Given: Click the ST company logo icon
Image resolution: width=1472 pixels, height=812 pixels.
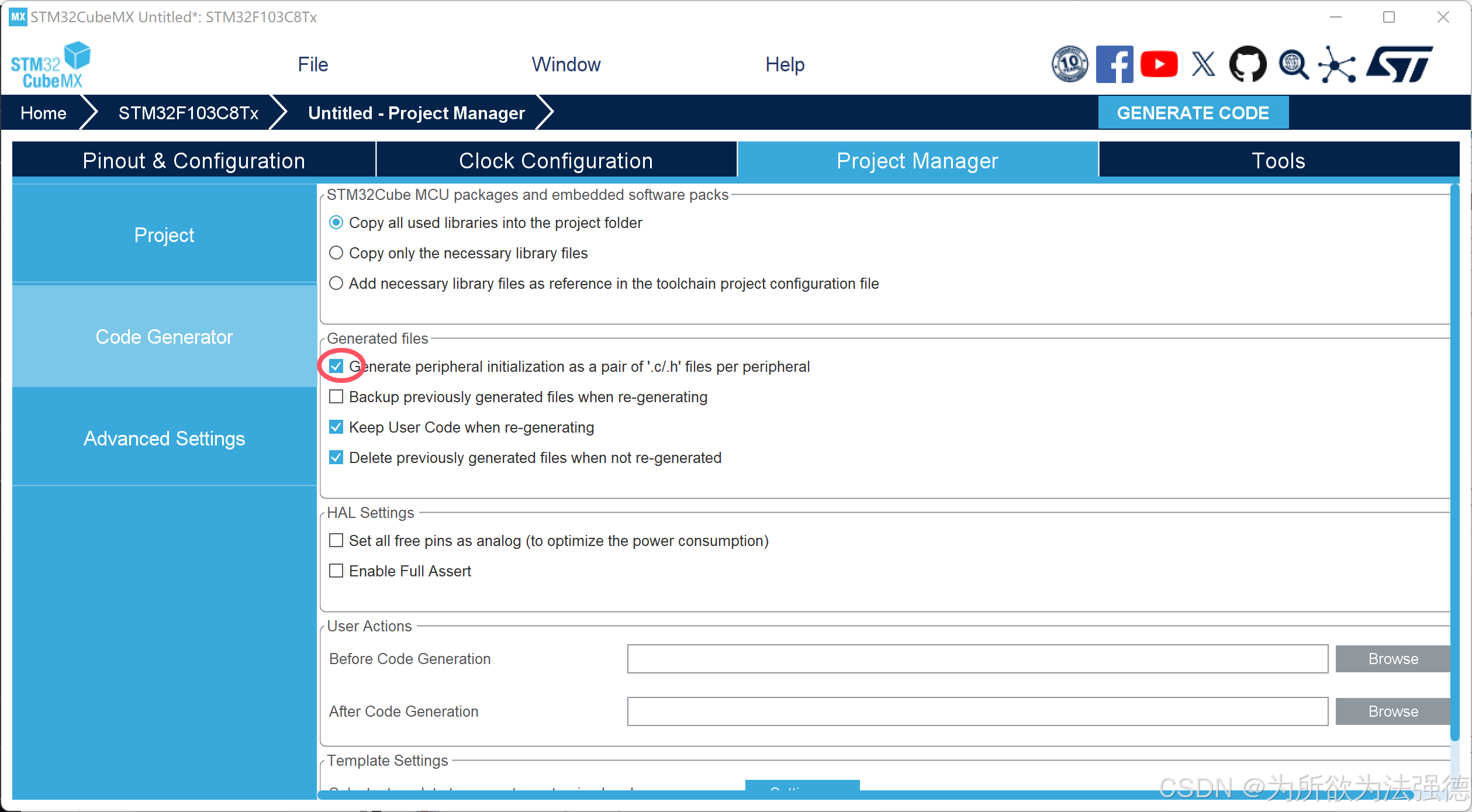Looking at the screenshot, I should 1400,64.
